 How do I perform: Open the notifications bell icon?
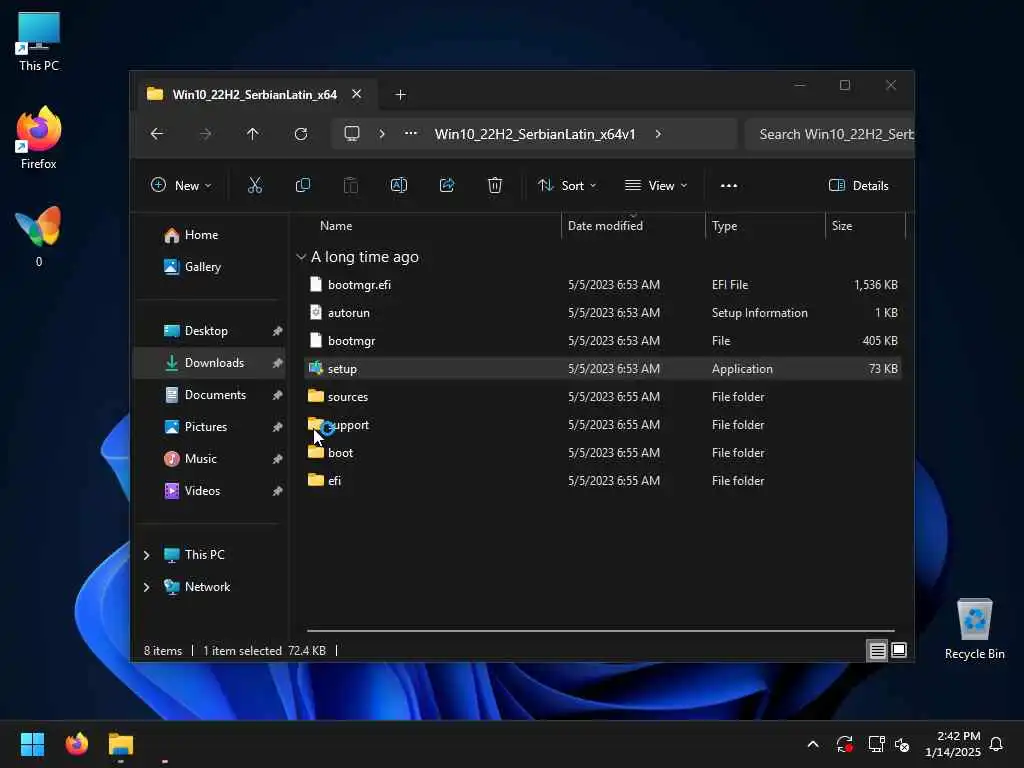pos(997,744)
